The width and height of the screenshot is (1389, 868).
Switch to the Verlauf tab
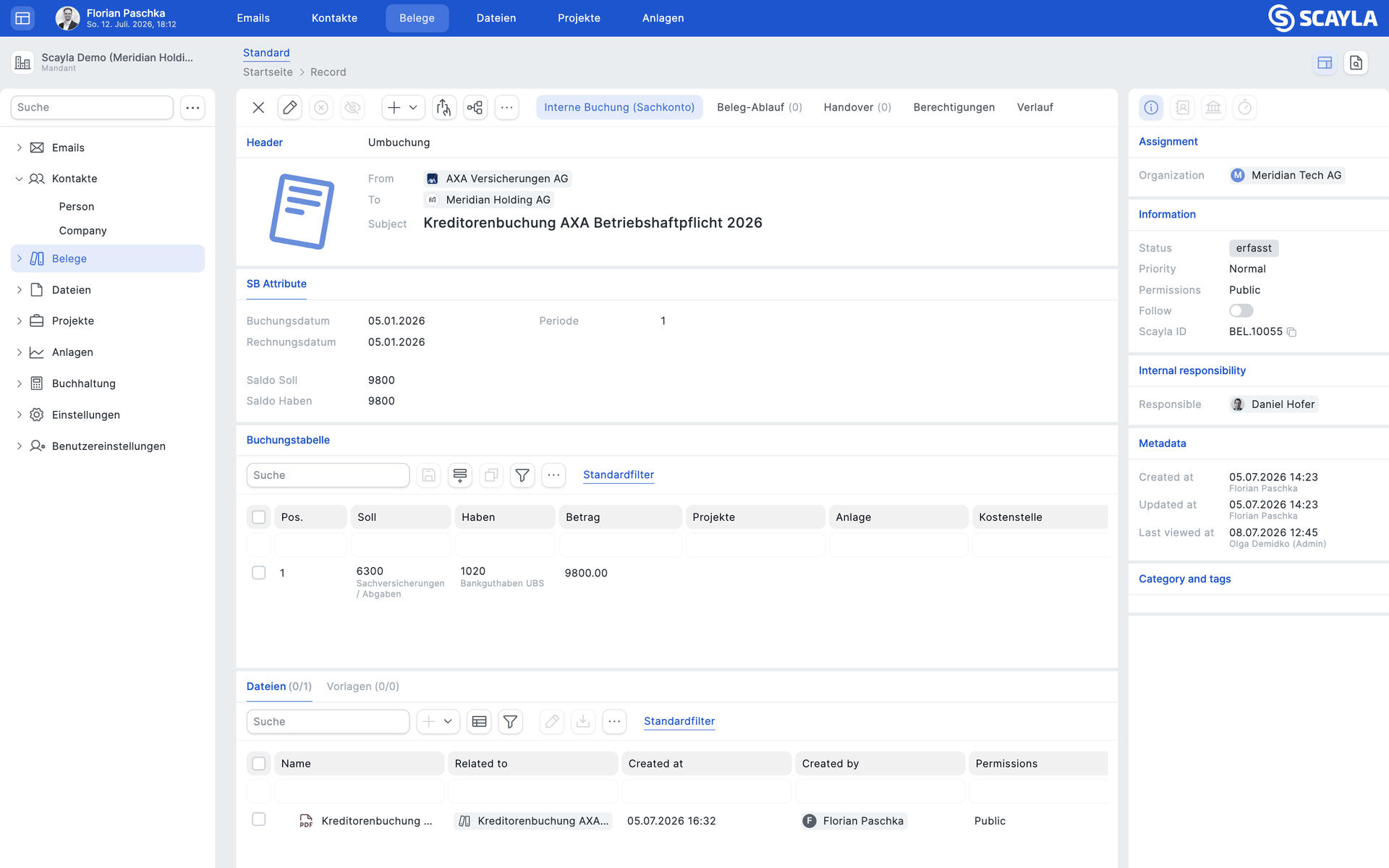point(1035,108)
